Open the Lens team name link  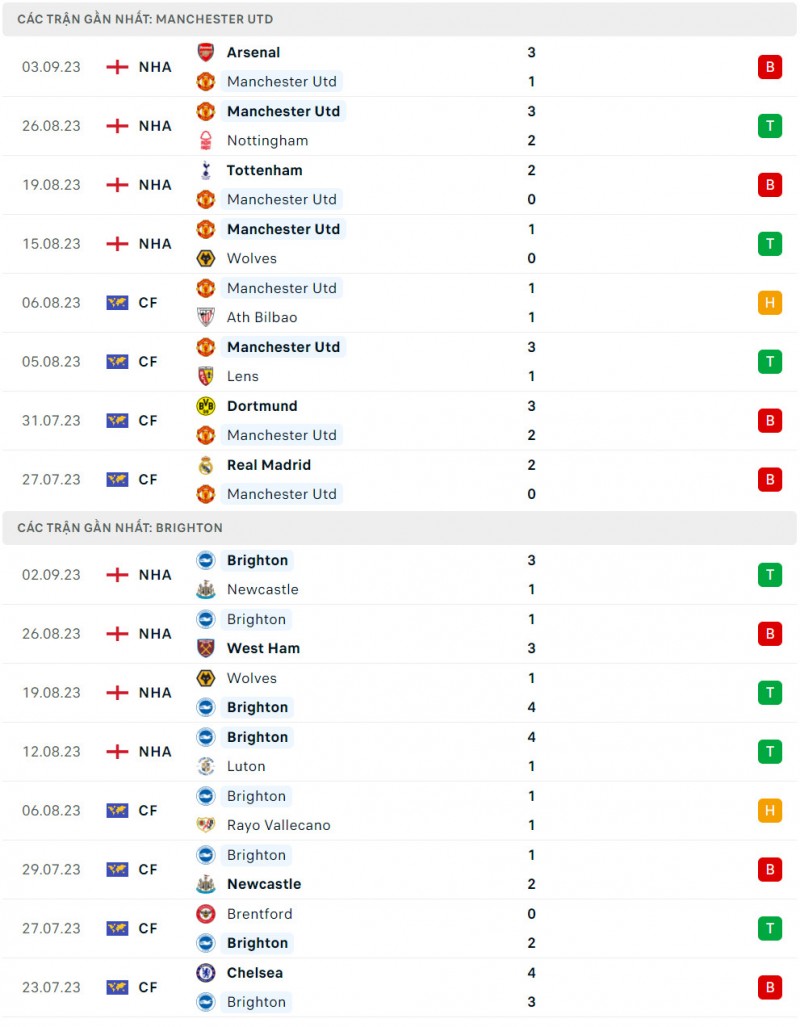point(242,377)
